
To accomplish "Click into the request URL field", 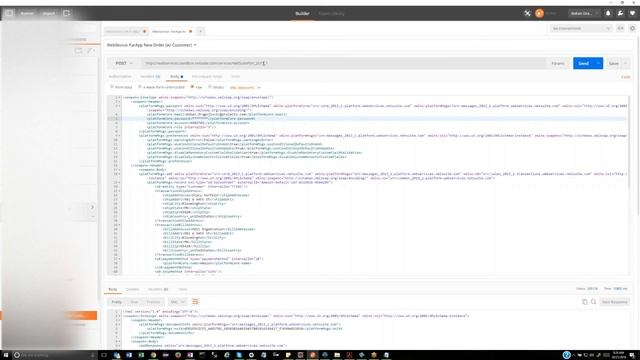I will (343, 63).
